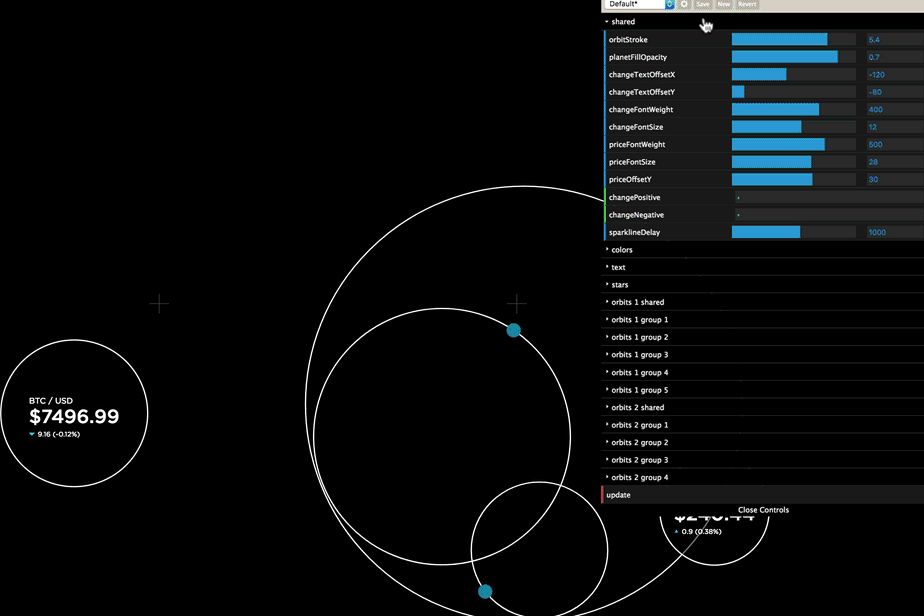Click the orbitStroke value field 5.4
Screen dimensions: 924x616
(x=895, y=39)
